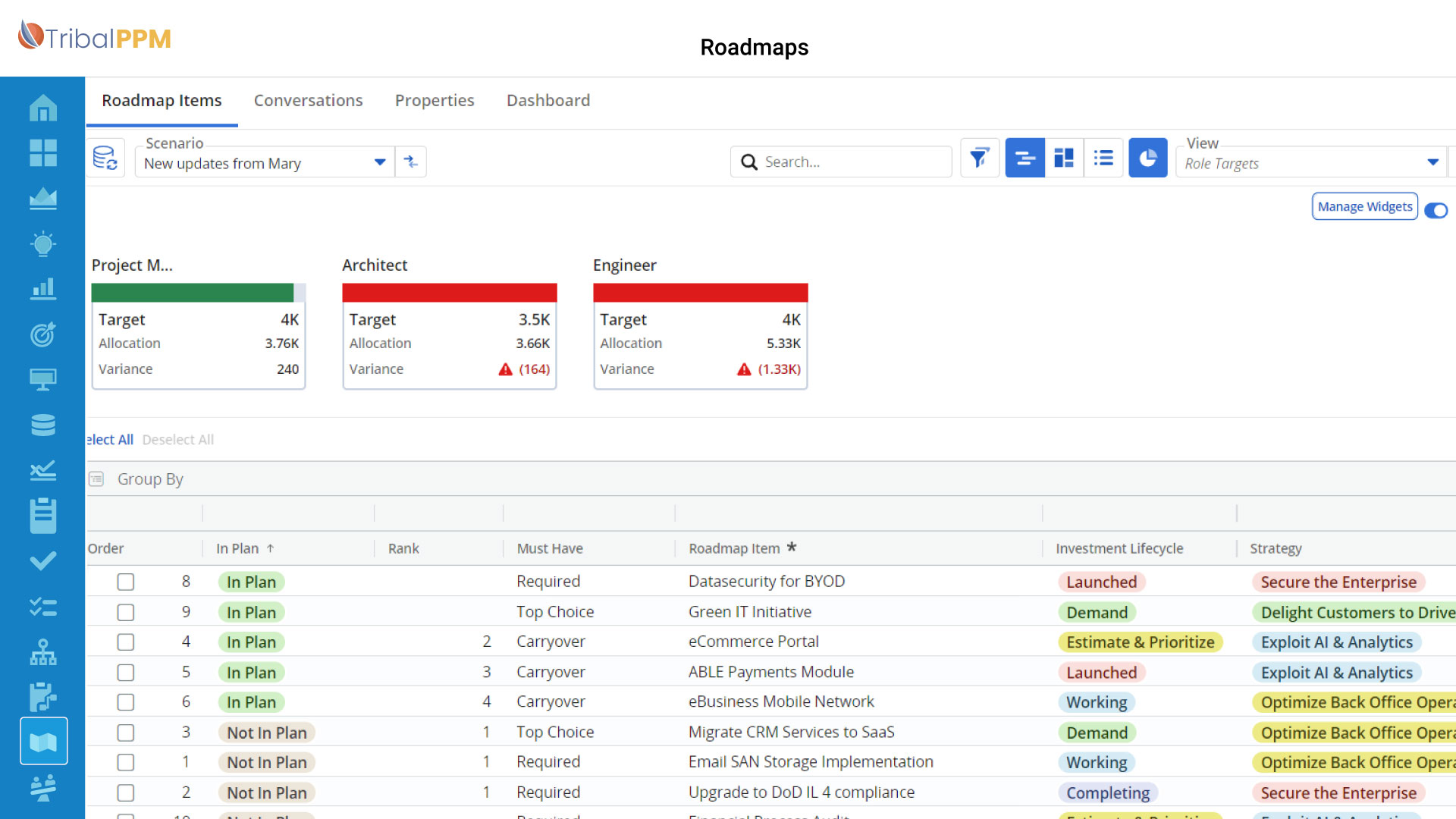This screenshot has height=819, width=1456.
Task: Sort by the Order column header
Action: pos(105,548)
